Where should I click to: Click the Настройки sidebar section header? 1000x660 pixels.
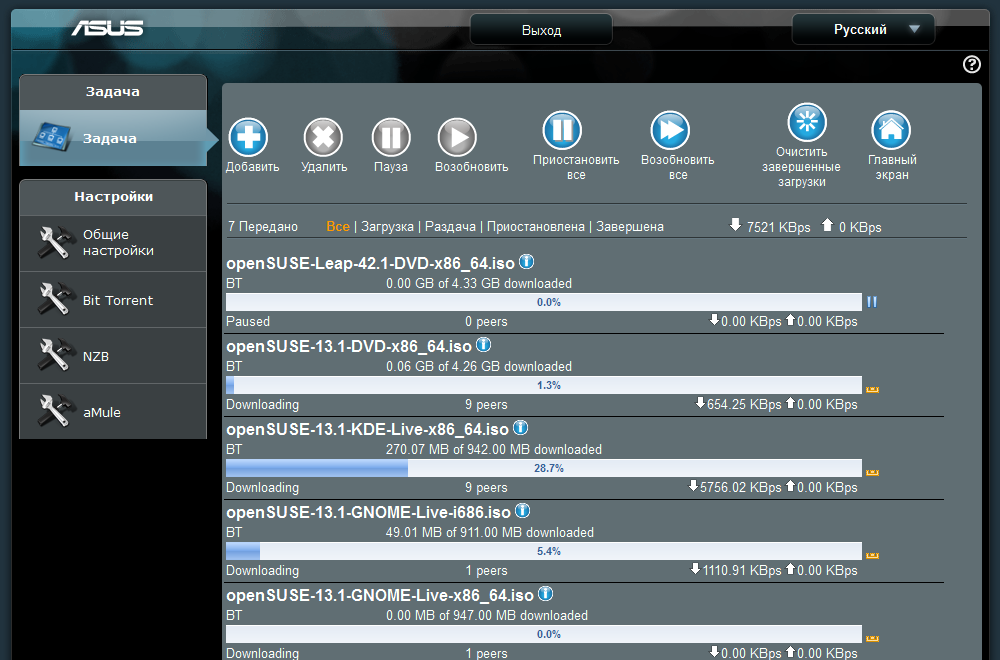[113, 197]
